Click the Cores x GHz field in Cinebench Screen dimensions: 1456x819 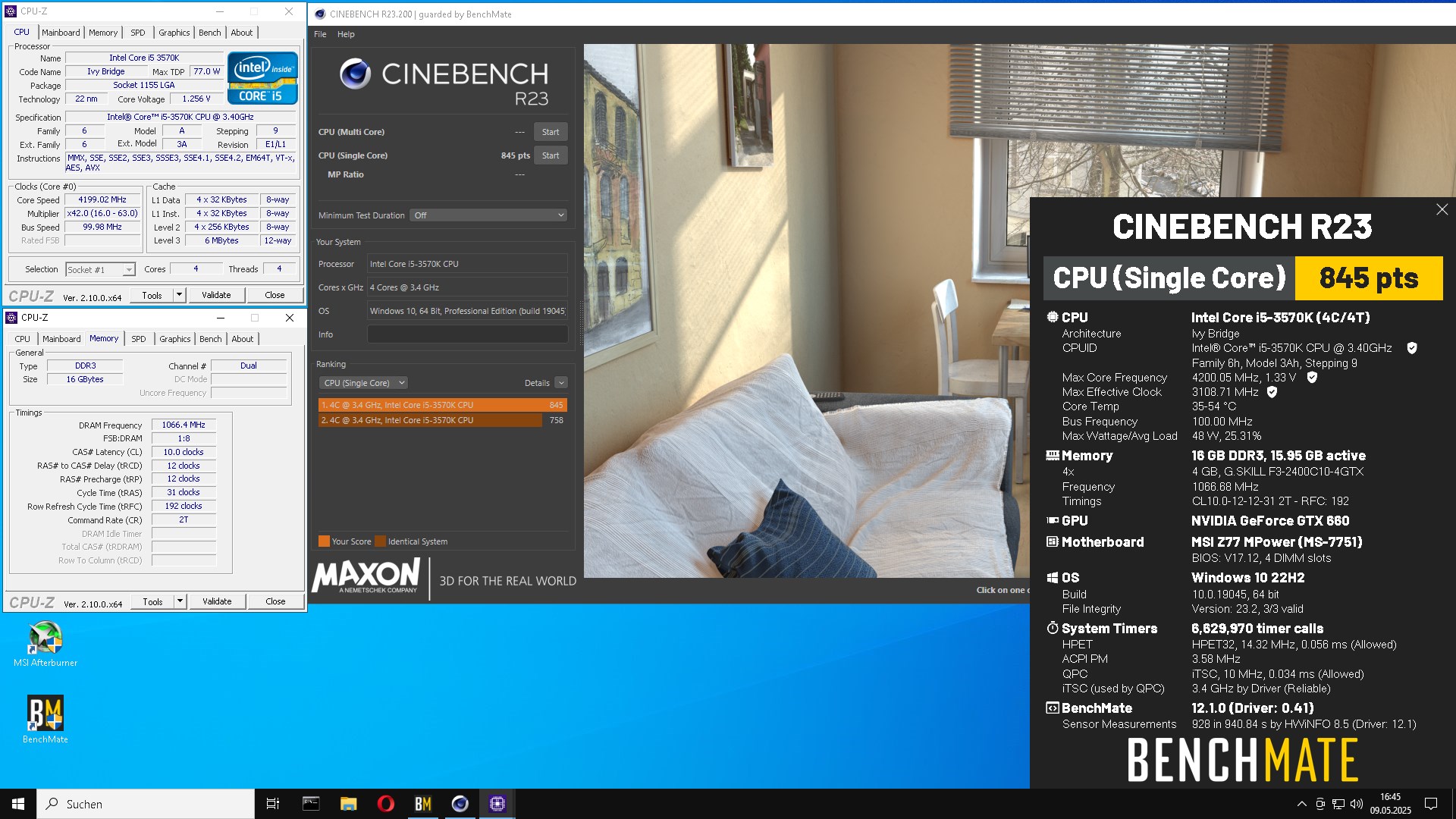pyautogui.click(x=467, y=287)
